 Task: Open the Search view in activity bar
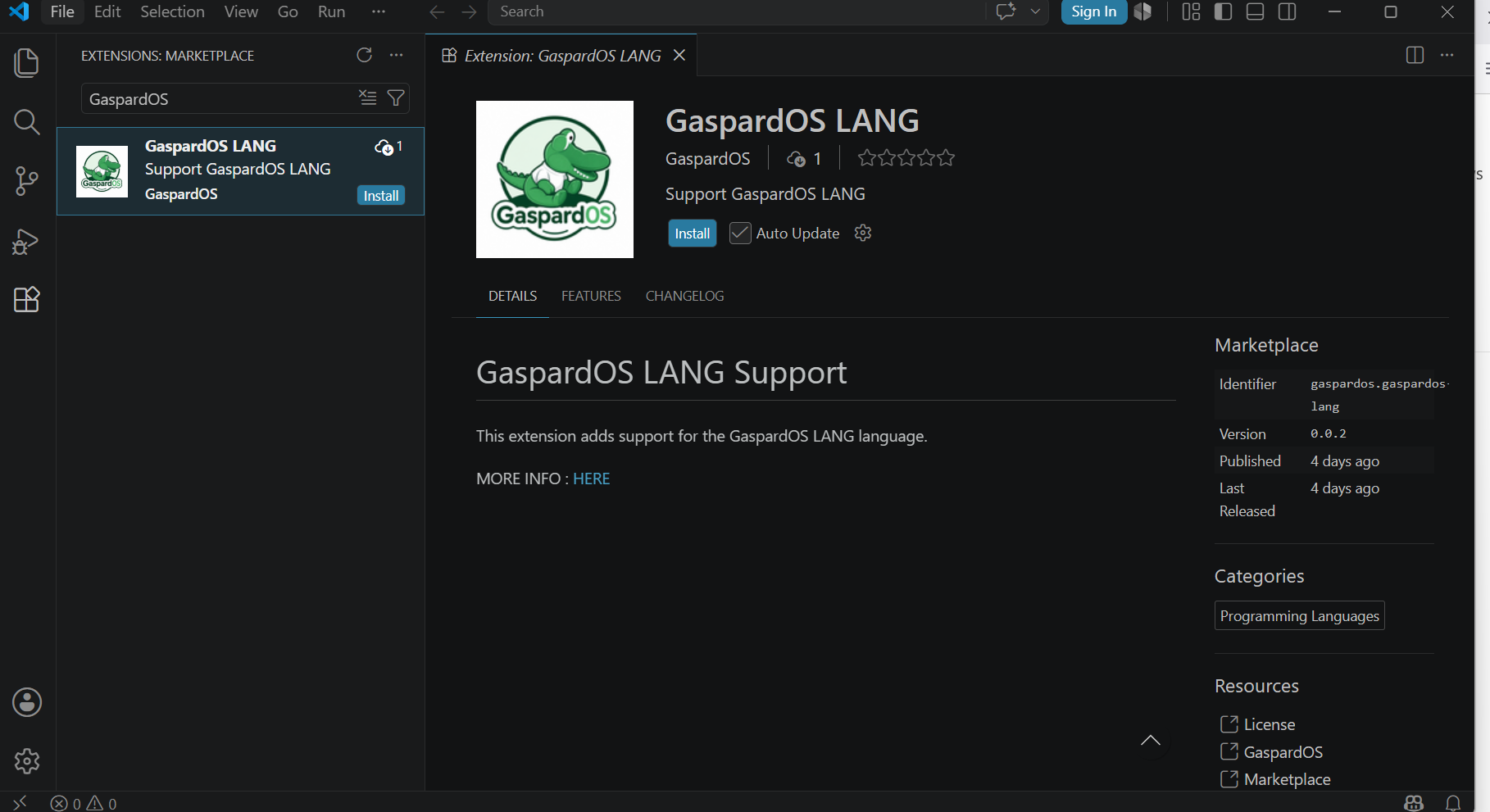tap(27, 122)
